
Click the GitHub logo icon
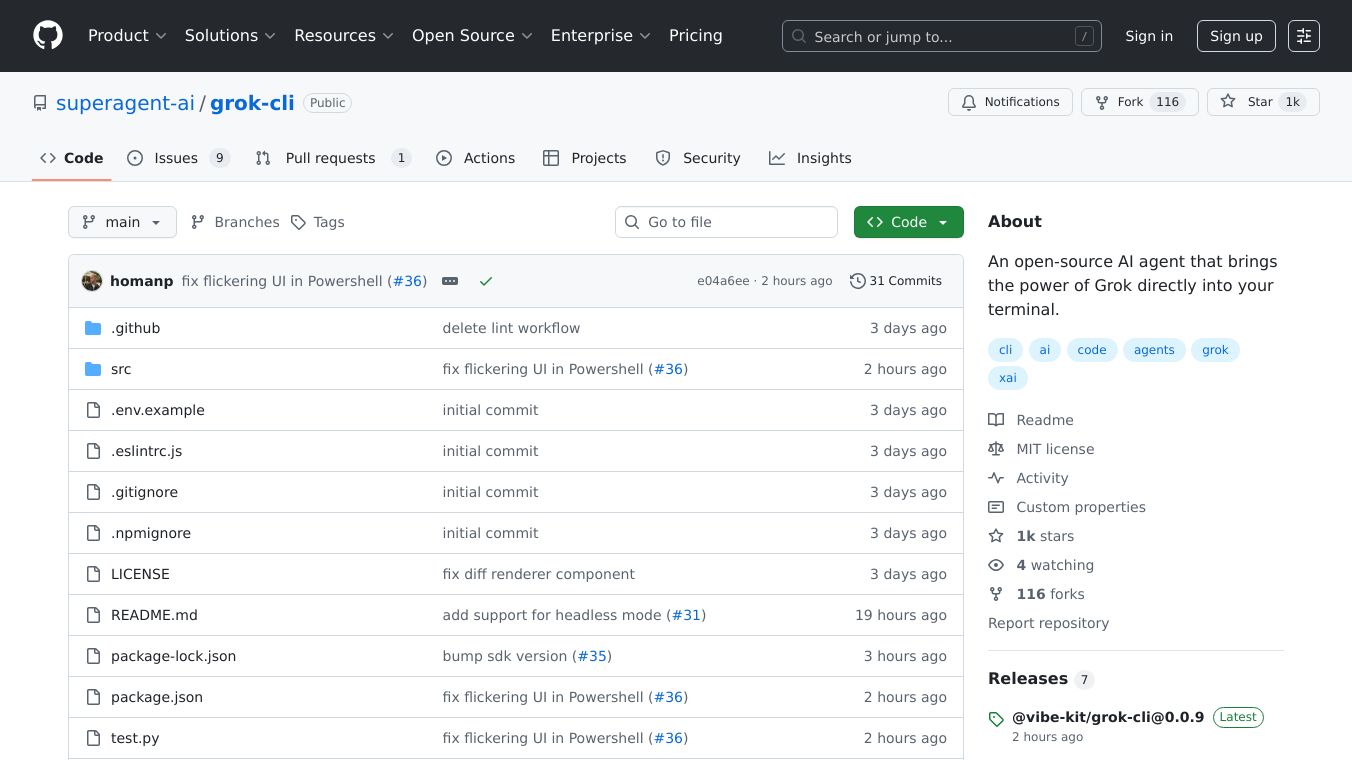click(x=48, y=36)
